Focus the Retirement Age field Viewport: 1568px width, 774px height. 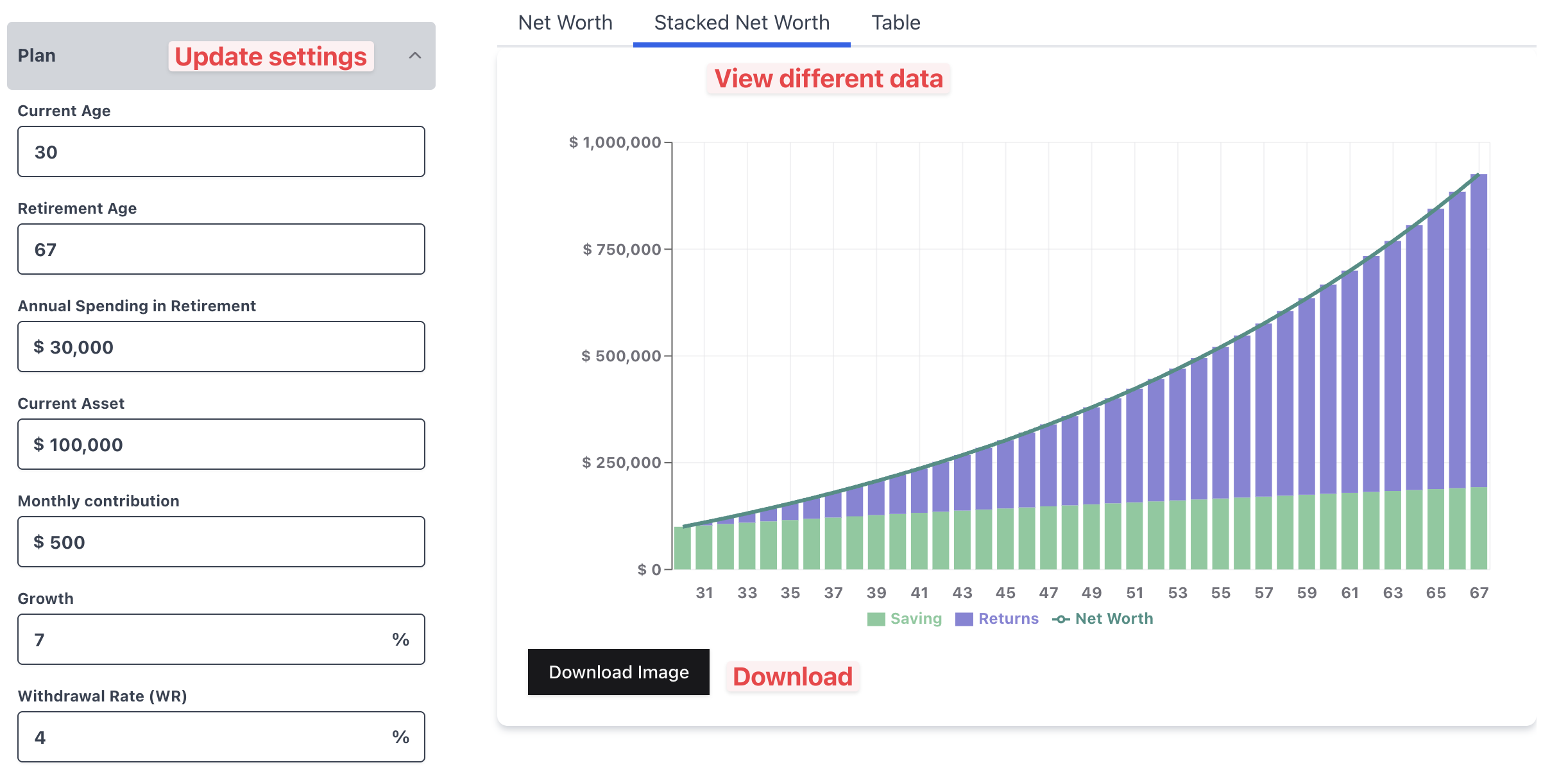[x=221, y=250]
